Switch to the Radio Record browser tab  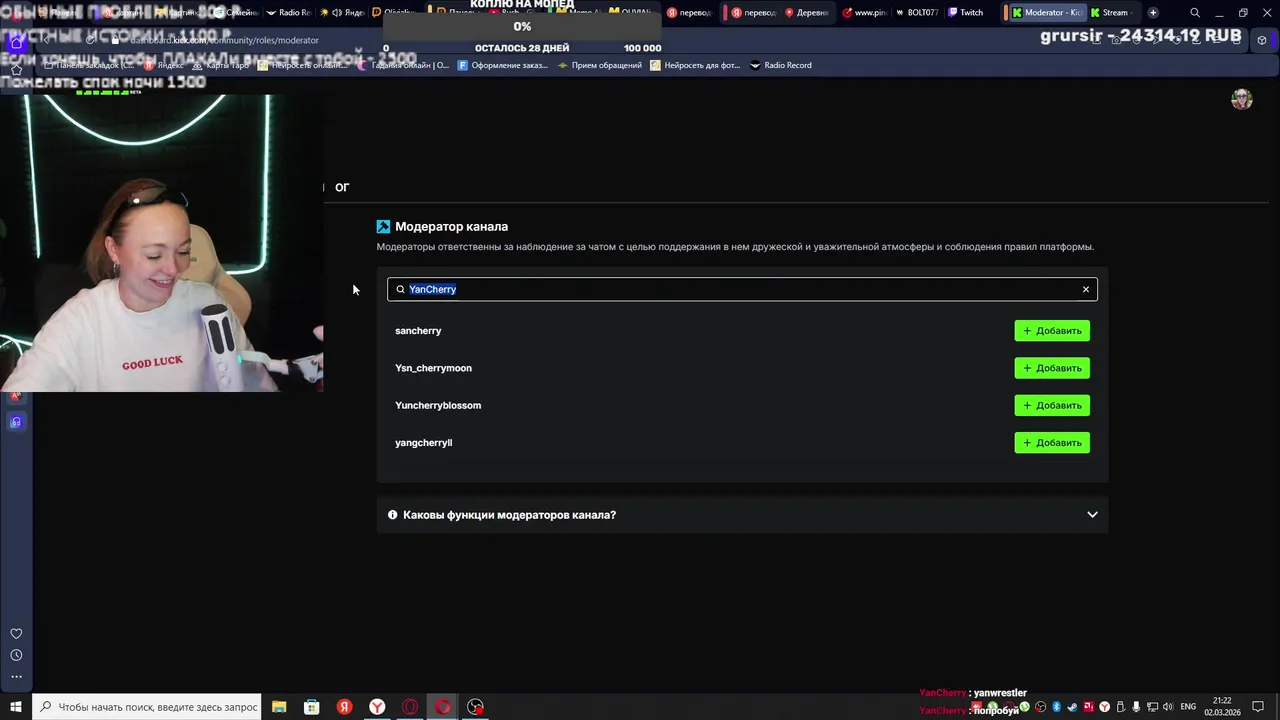coord(289,13)
